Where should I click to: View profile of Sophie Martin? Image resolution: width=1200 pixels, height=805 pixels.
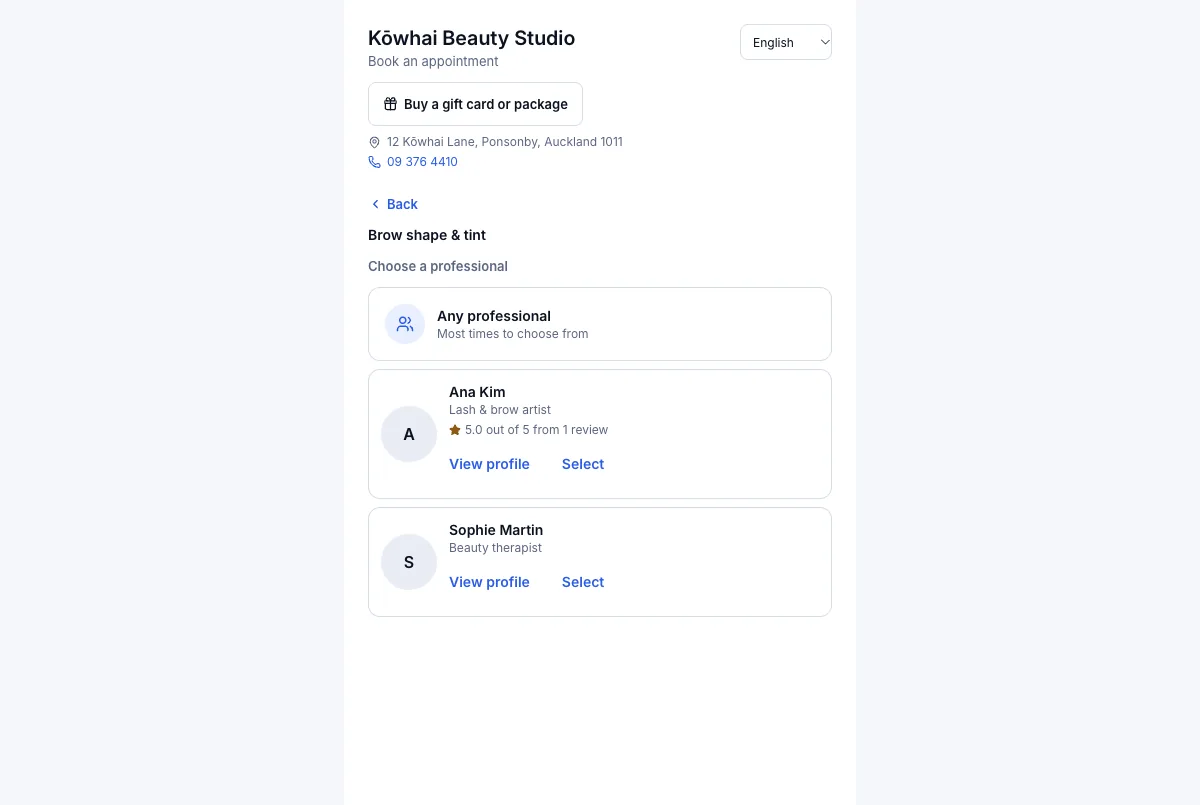489,582
